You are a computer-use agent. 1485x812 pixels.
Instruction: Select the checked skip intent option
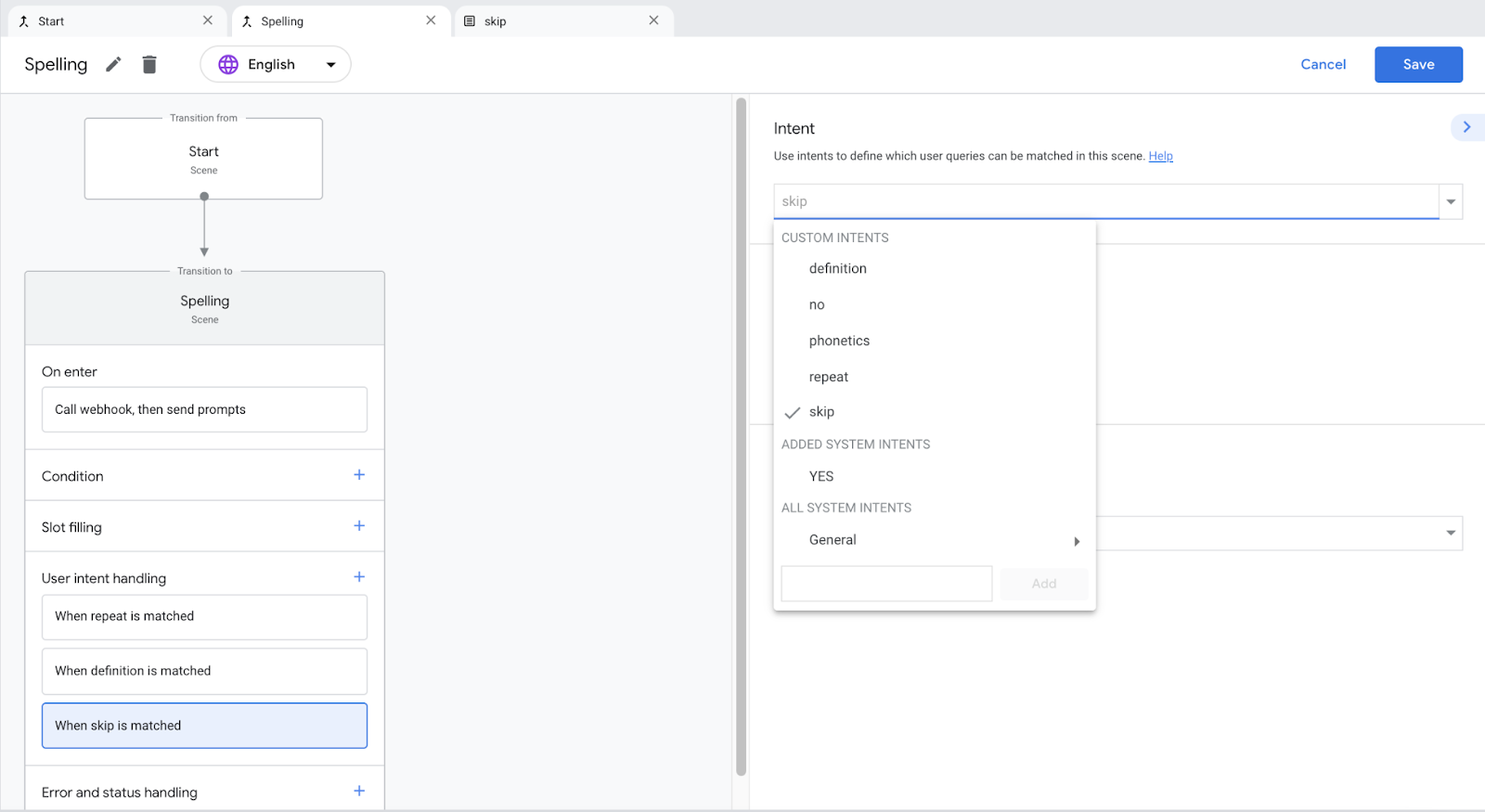point(821,412)
